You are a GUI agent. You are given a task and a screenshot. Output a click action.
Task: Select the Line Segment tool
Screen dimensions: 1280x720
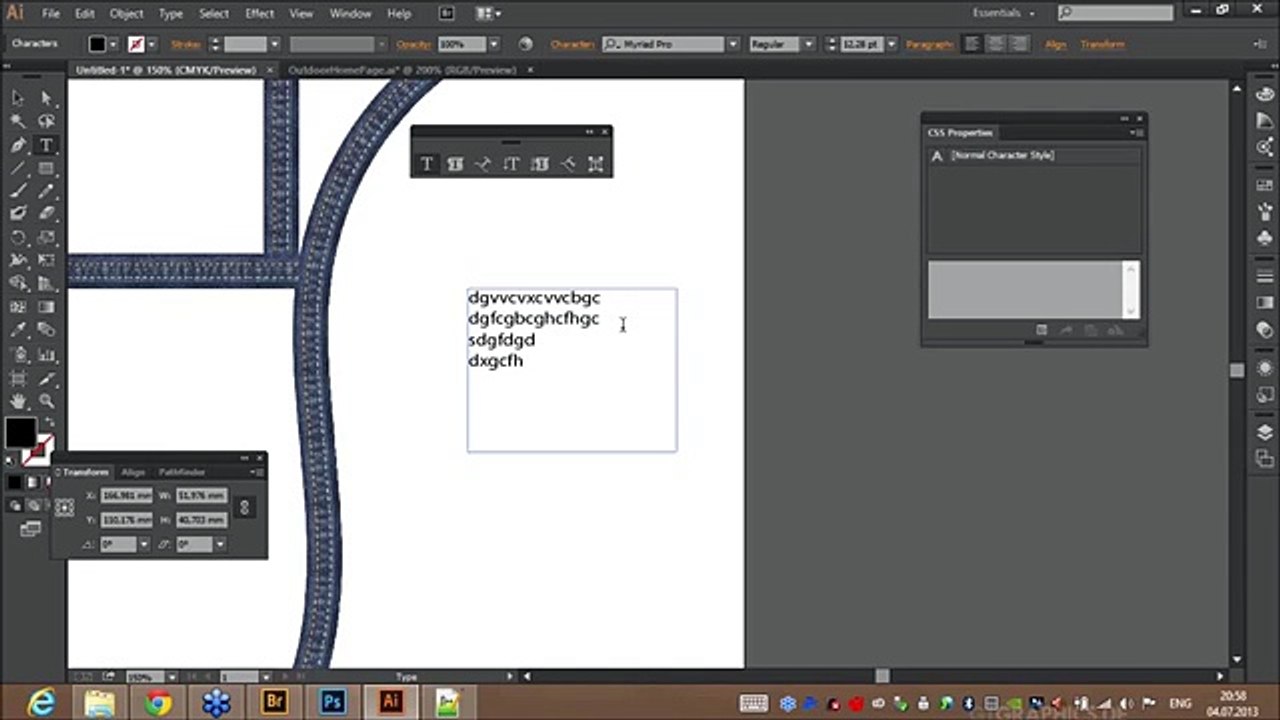coord(18,168)
